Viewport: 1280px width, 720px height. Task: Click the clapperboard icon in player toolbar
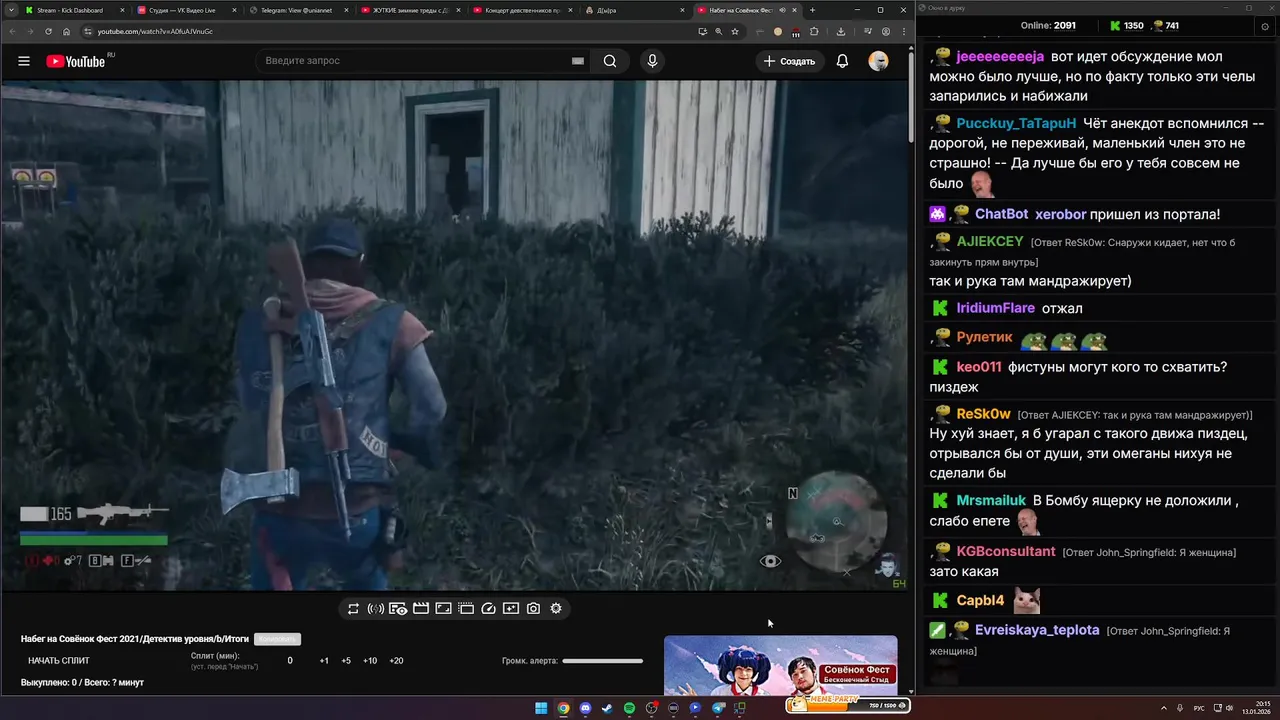pyautogui.click(x=421, y=608)
